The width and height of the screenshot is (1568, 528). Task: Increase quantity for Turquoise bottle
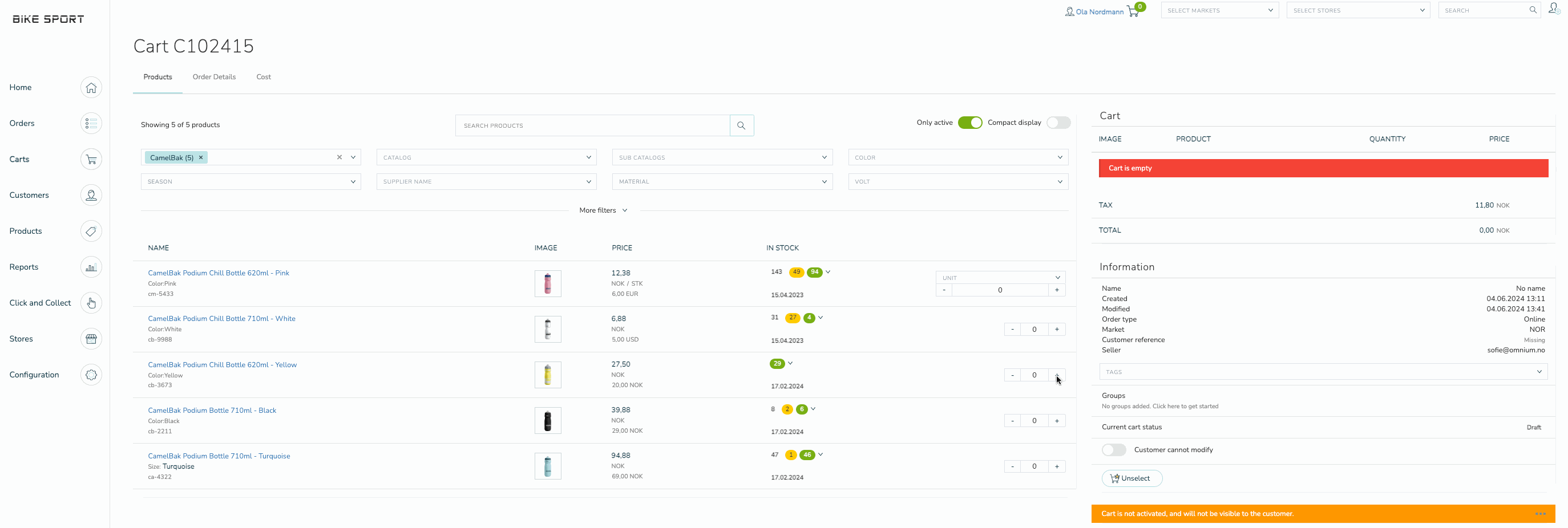coord(1057,466)
